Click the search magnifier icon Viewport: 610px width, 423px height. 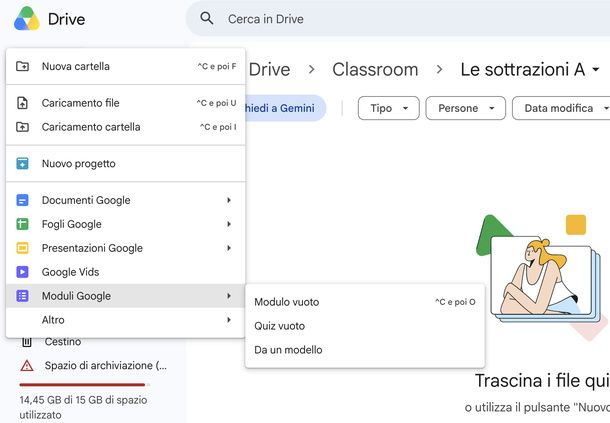(x=207, y=18)
